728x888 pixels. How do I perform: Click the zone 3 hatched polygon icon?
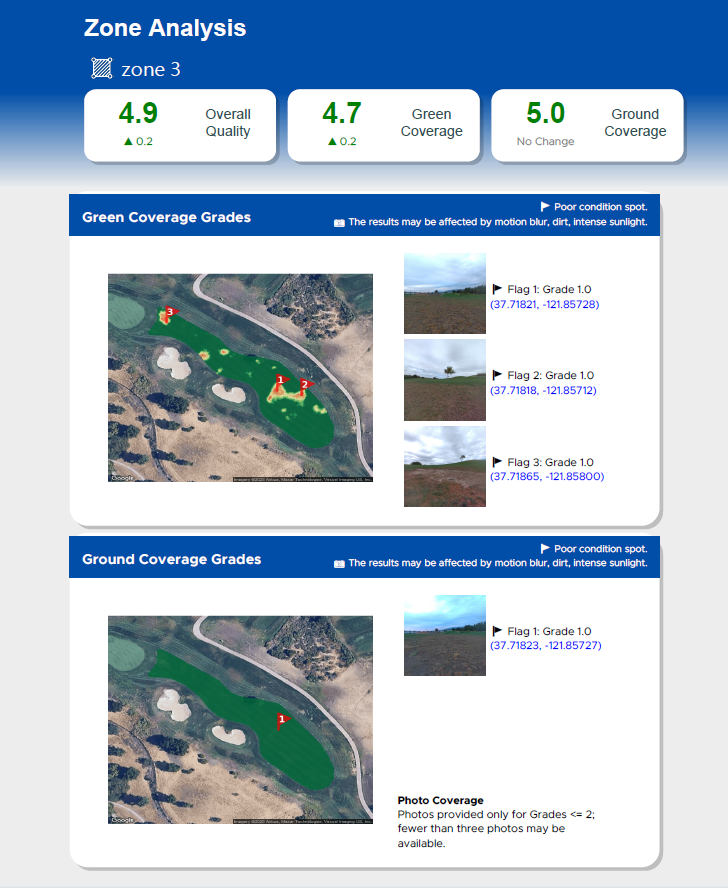pos(102,69)
